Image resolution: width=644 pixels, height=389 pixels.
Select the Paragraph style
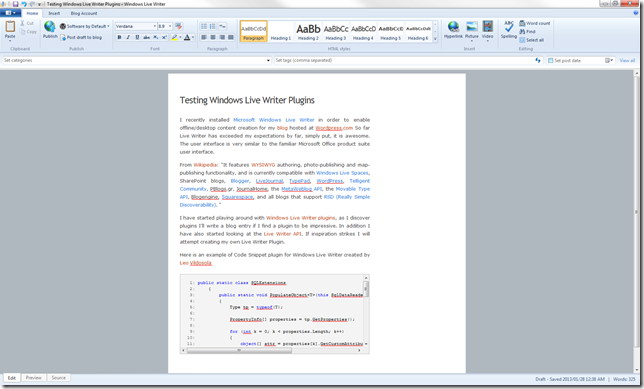pyautogui.click(x=253, y=31)
